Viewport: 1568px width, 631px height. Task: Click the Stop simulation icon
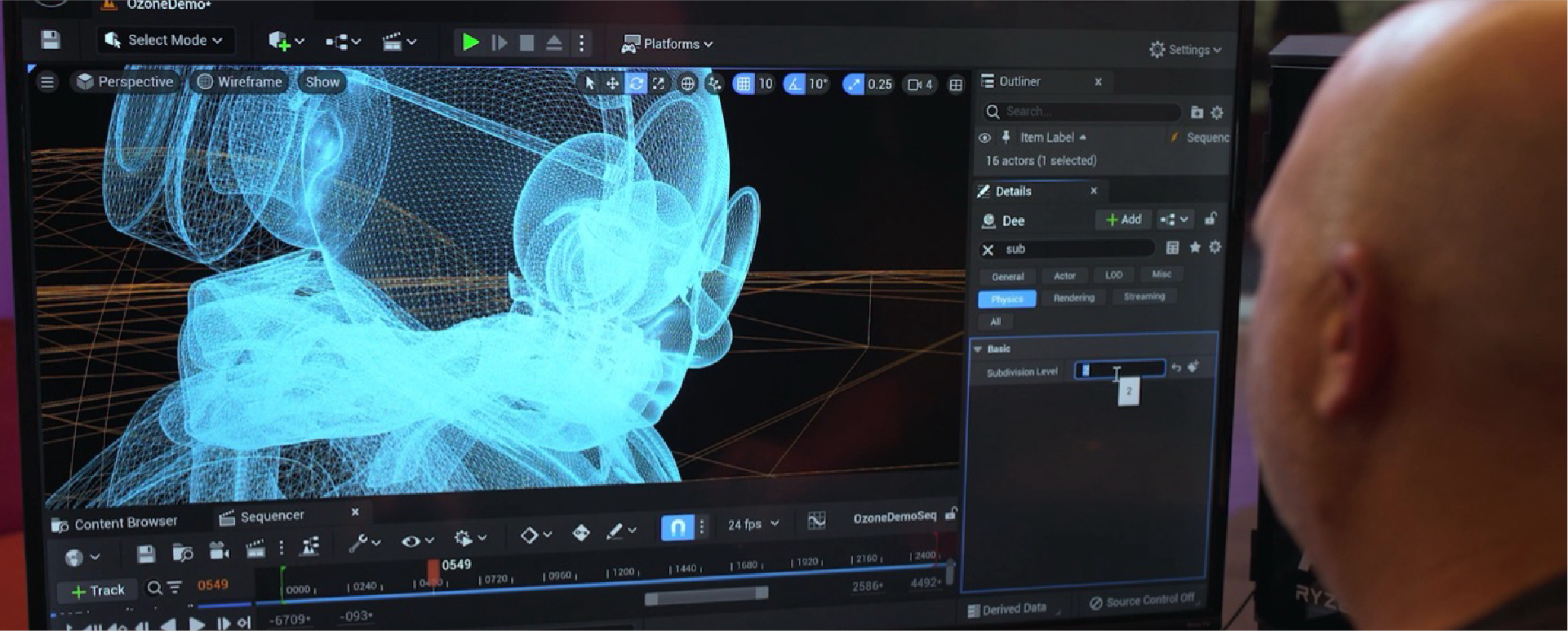(526, 43)
